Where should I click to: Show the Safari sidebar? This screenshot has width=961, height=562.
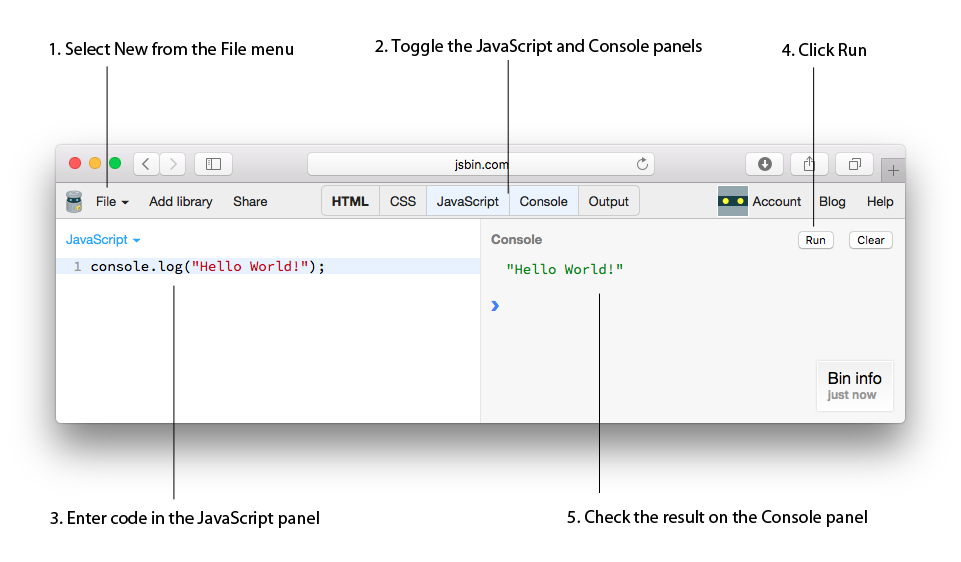(x=213, y=164)
